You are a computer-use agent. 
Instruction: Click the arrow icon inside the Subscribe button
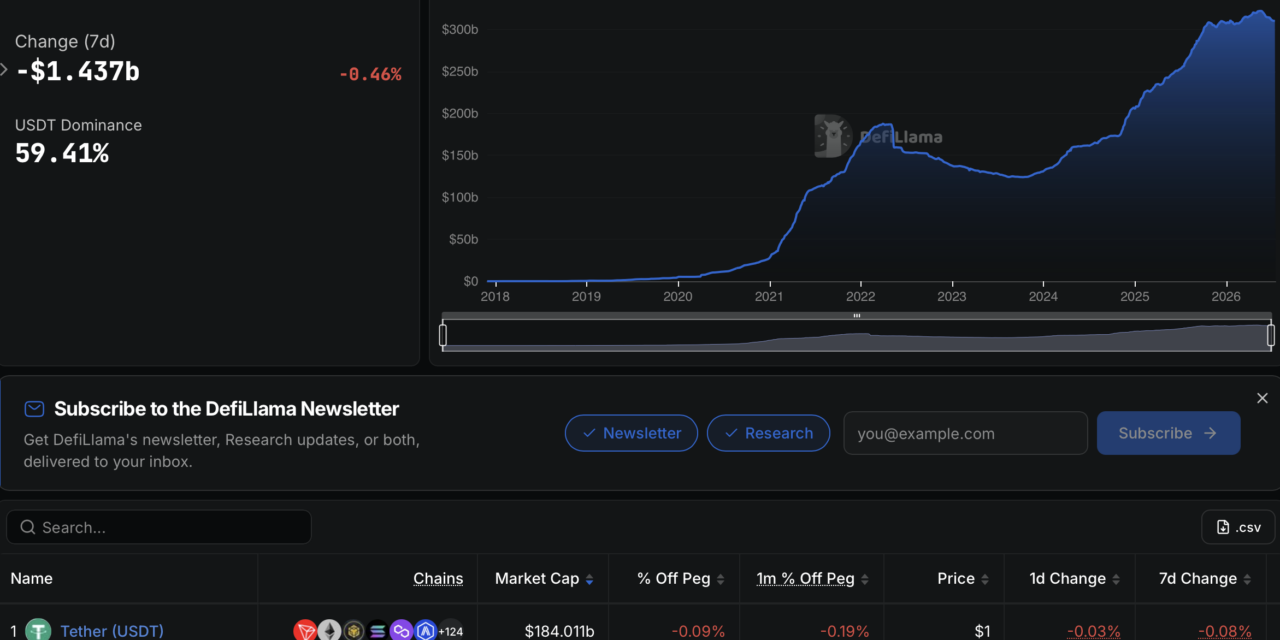[x=1210, y=433]
